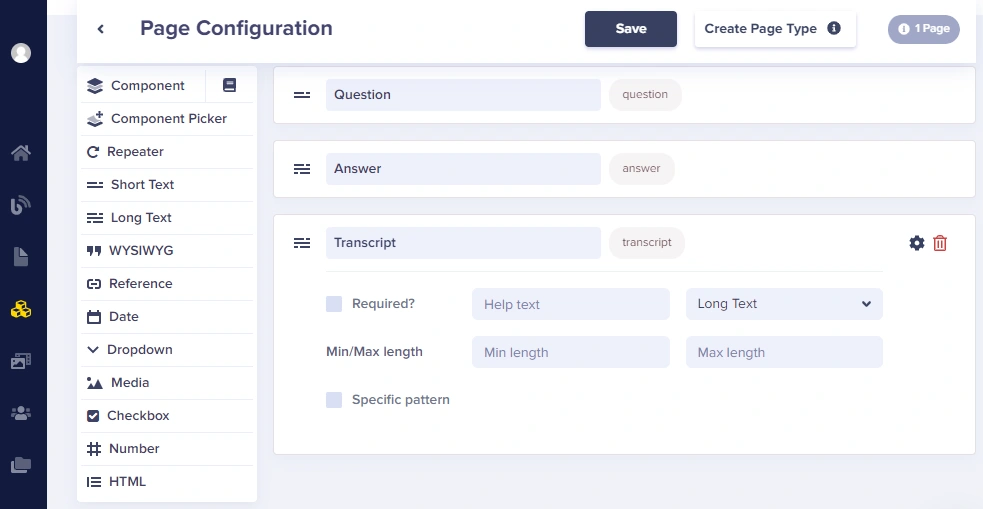Screen dimensions: 983x509
Task: Save the page configuration
Action: [631, 29]
